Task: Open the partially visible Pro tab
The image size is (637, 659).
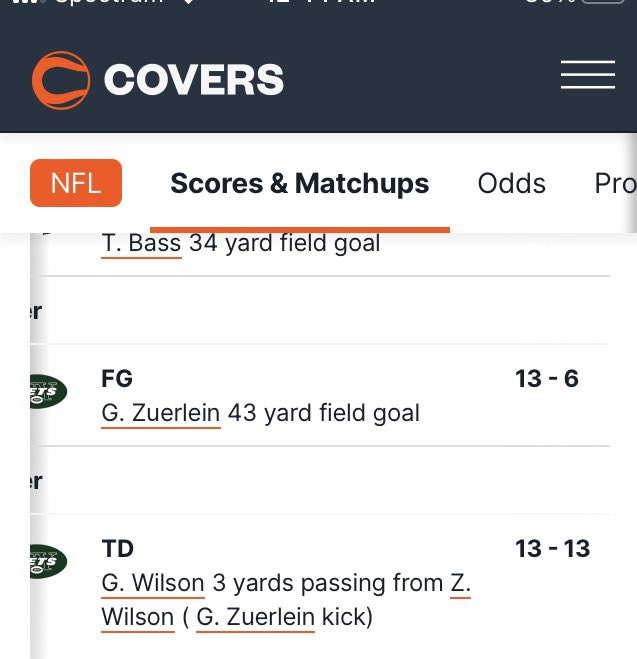Action: tap(614, 184)
